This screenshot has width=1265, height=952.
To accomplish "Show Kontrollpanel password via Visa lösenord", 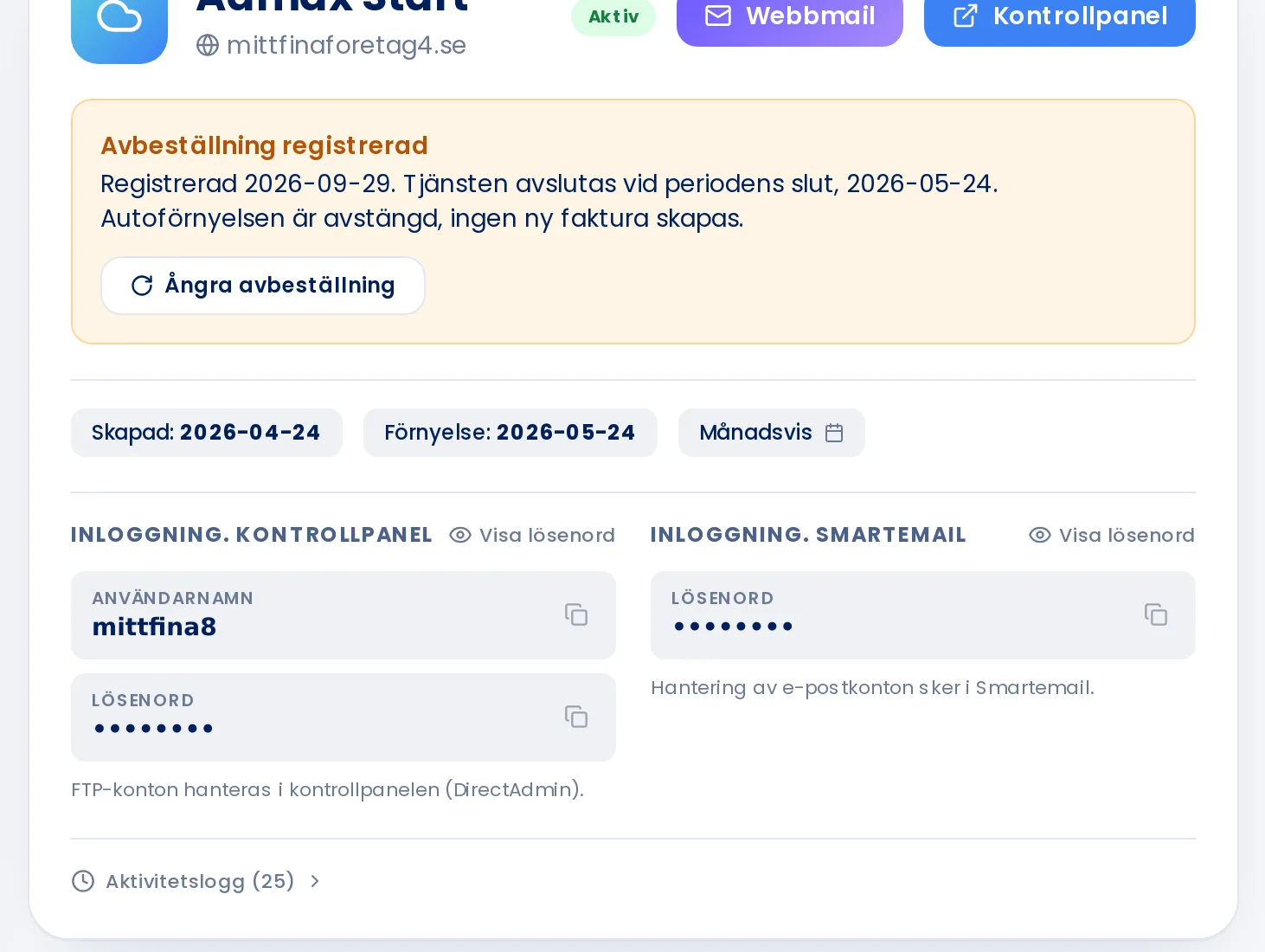I will pyautogui.click(x=532, y=535).
